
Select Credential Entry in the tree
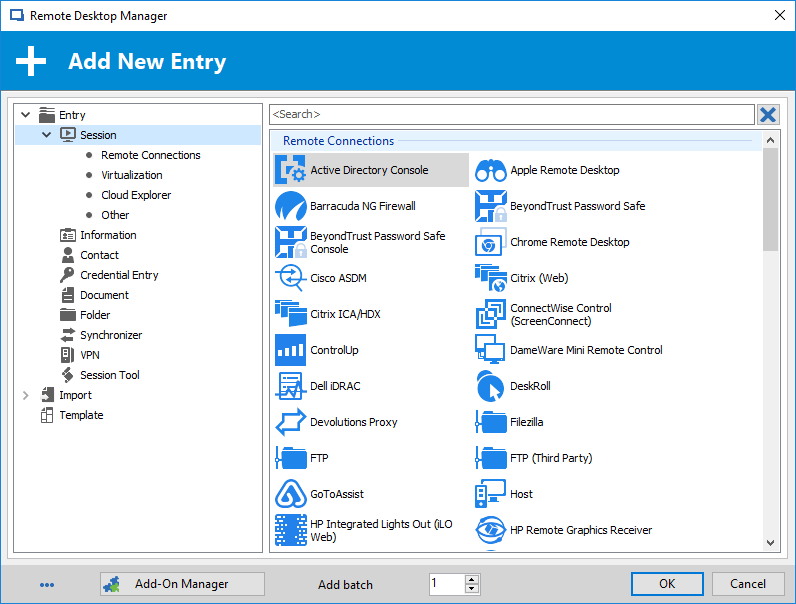tap(119, 275)
